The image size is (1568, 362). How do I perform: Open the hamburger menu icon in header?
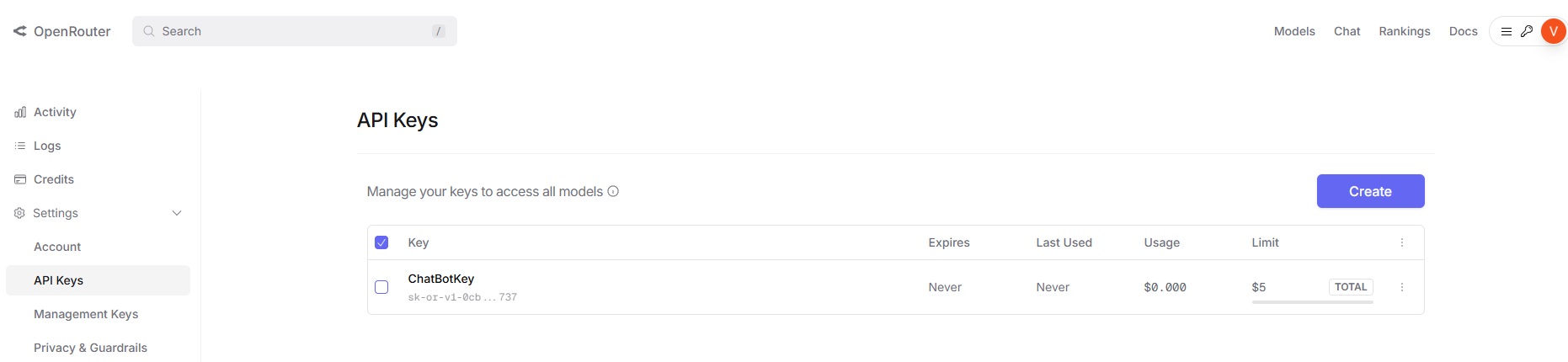click(1507, 31)
